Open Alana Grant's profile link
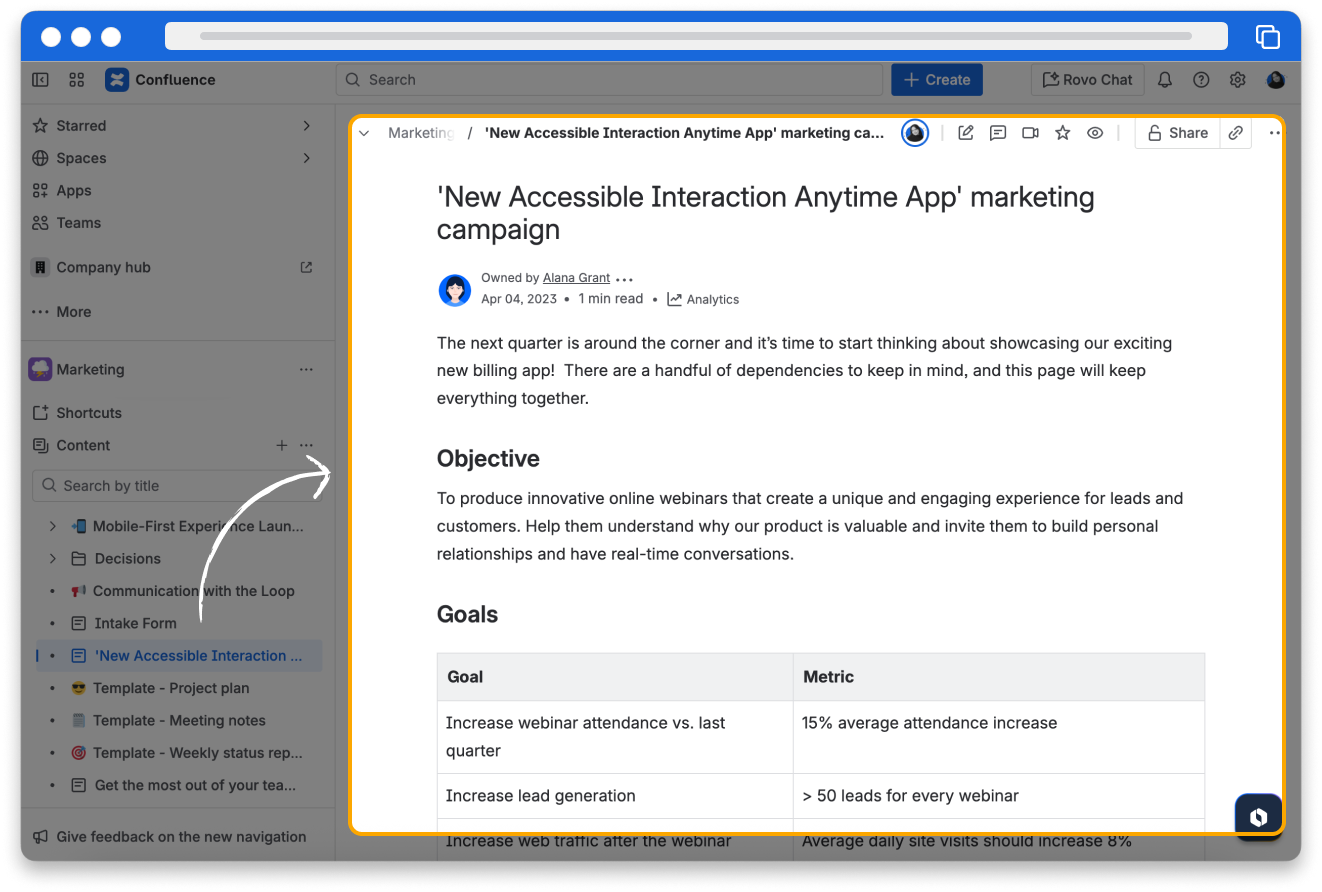Image resolution: width=1322 pixels, height=892 pixels. pos(576,278)
